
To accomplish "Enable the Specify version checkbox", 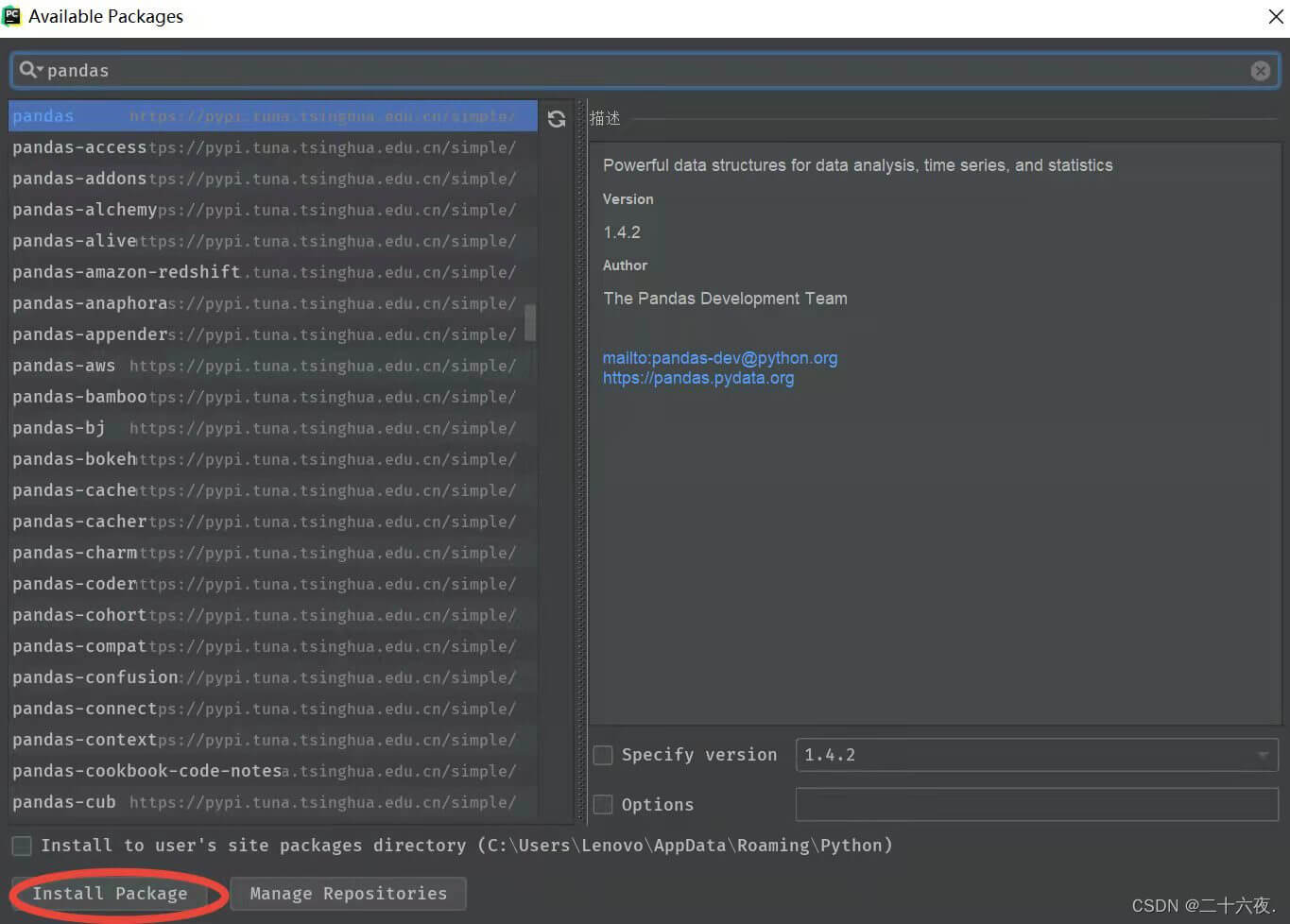I will click(x=603, y=755).
